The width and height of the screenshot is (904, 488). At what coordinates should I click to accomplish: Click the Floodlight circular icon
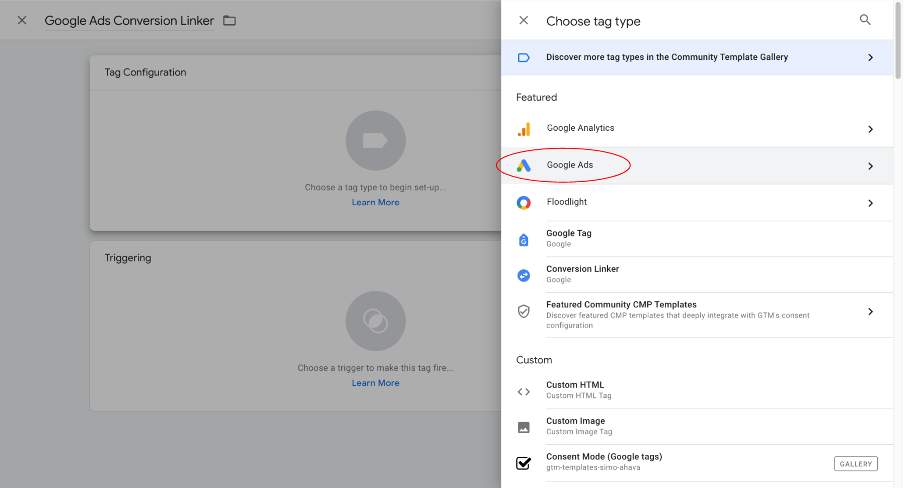pos(524,203)
